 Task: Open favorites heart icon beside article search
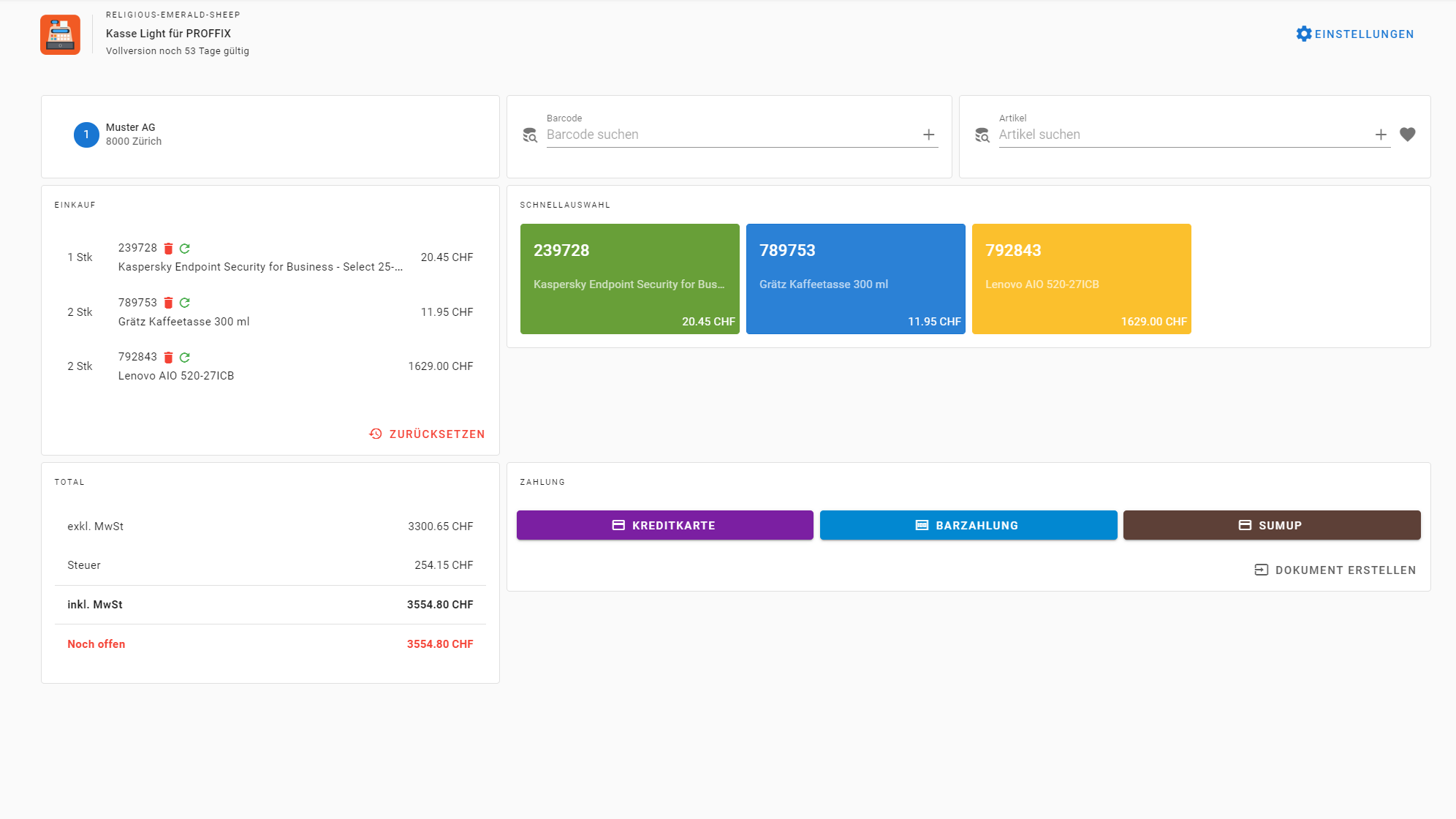pyautogui.click(x=1407, y=135)
